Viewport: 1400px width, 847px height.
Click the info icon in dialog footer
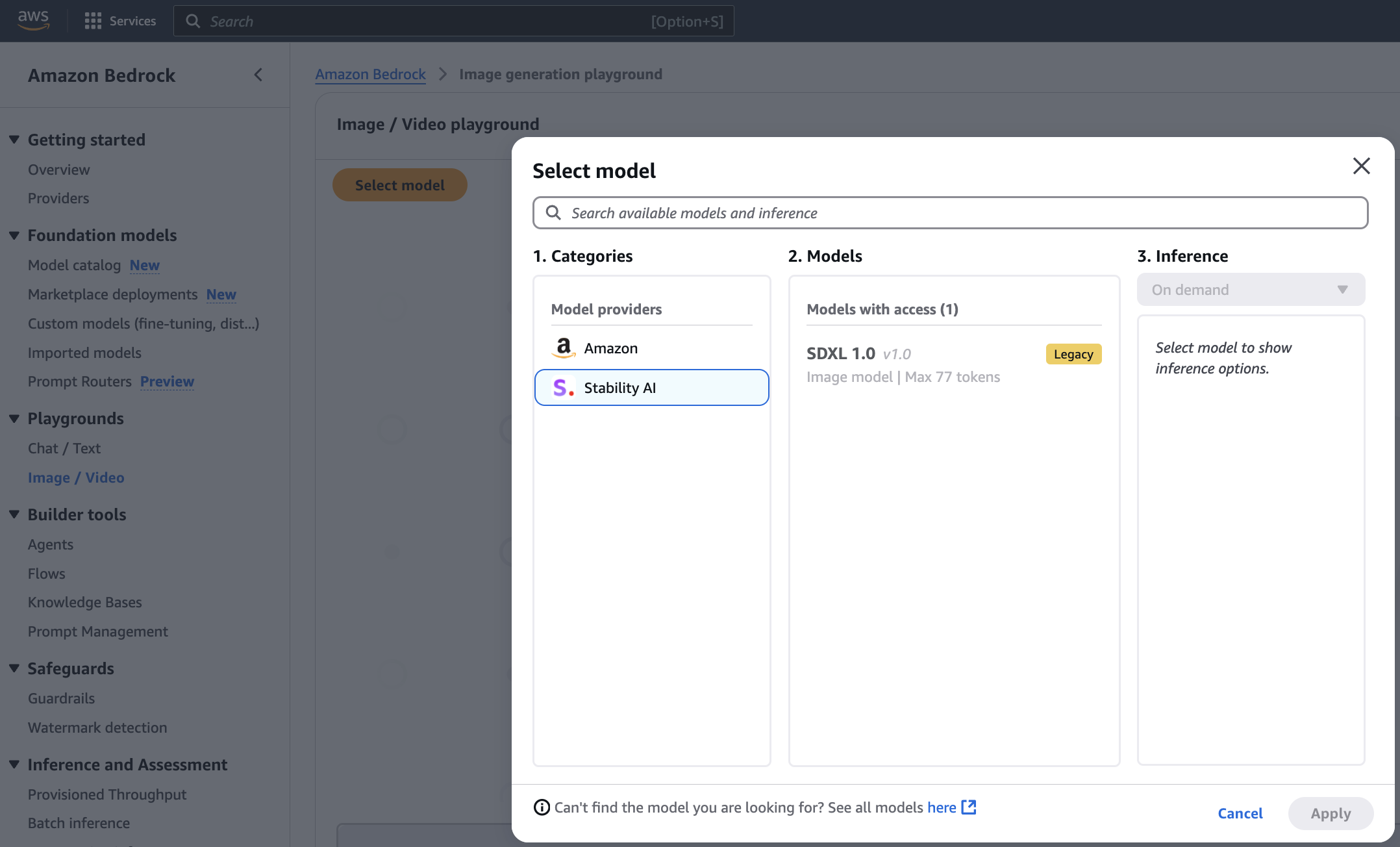pos(541,807)
